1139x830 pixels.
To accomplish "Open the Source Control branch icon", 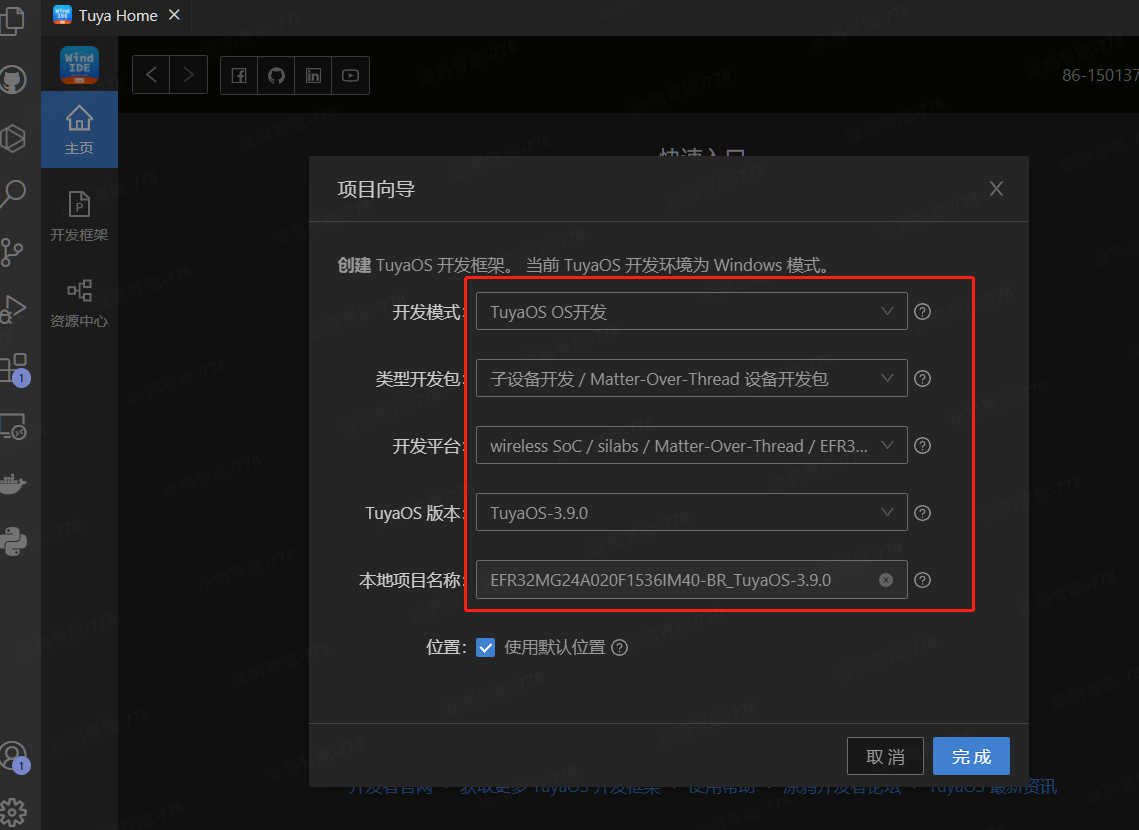I will (12, 253).
